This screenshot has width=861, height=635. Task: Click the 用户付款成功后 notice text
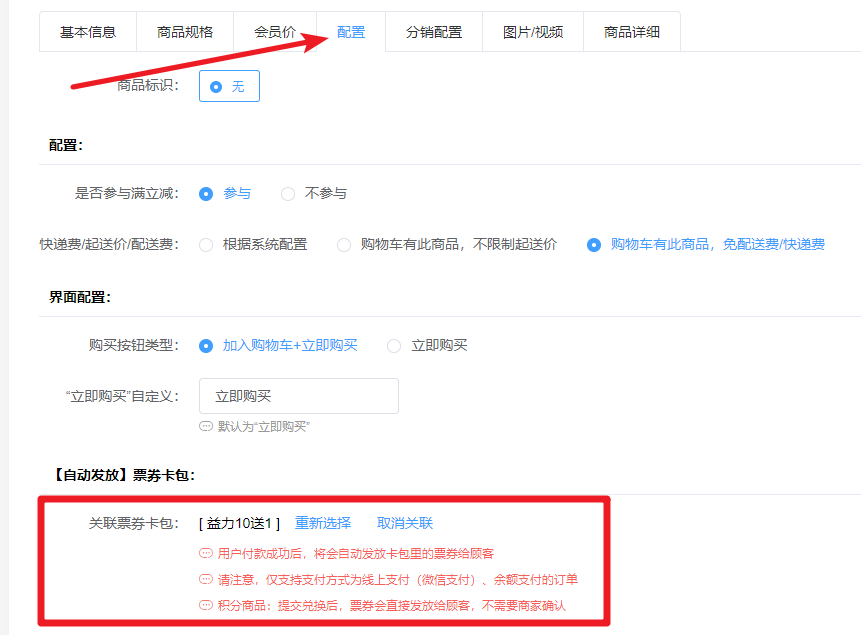(356, 553)
